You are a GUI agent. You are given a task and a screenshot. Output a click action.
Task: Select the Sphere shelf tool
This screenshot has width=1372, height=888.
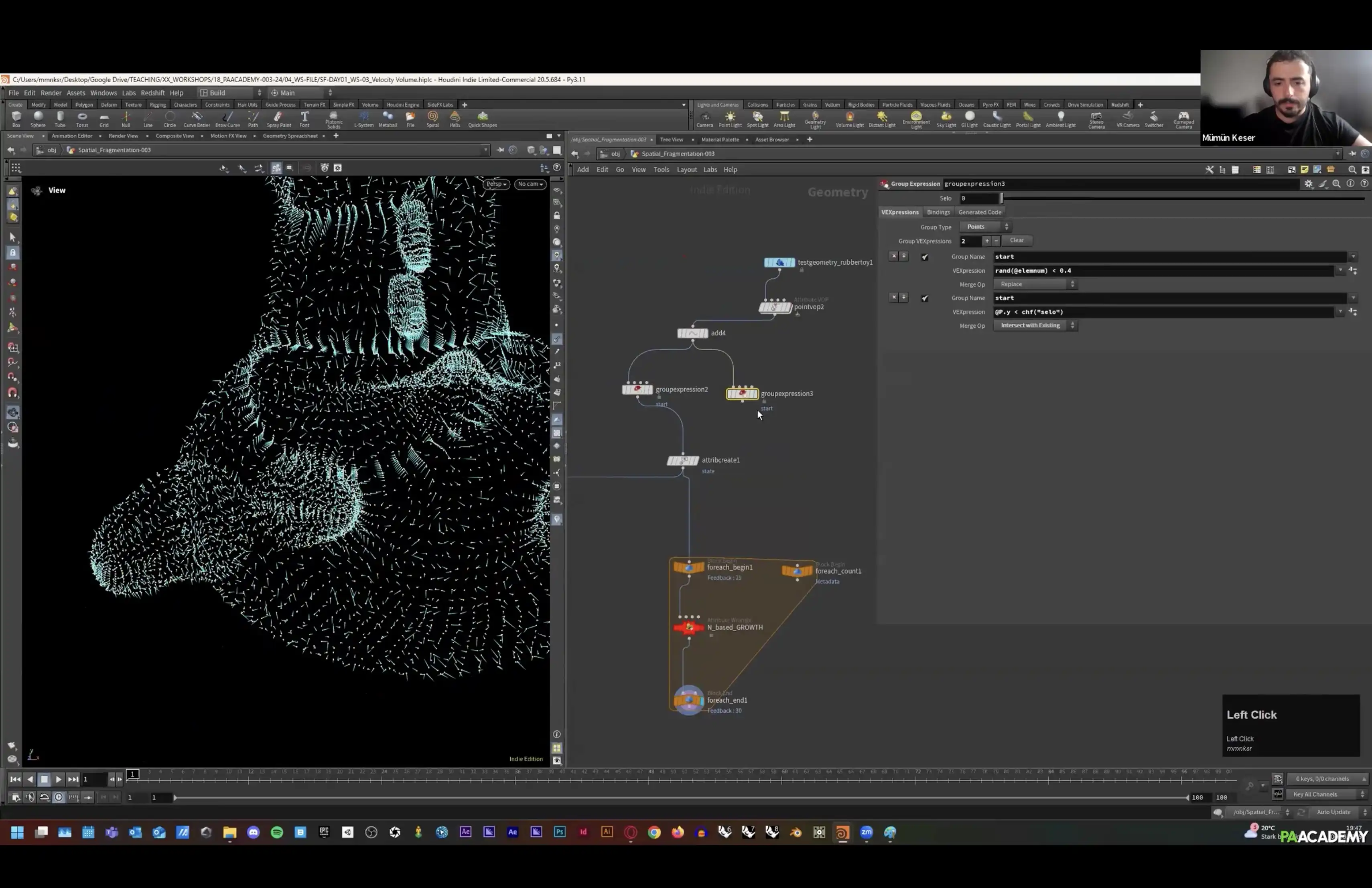point(38,118)
